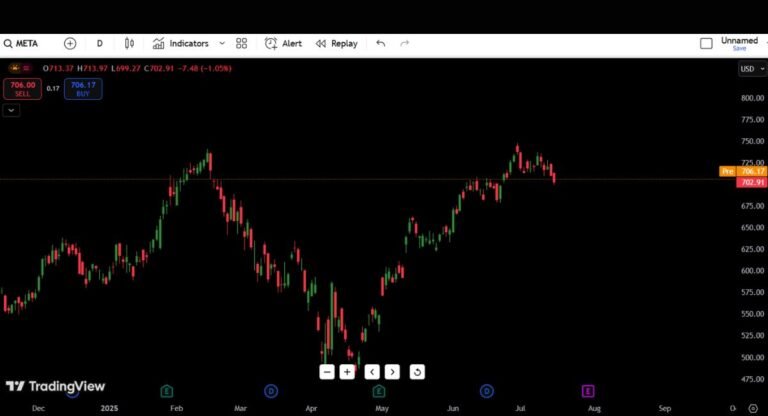
Task: Click the OHLC values in chart legend
Action: click(x=137, y=68)
